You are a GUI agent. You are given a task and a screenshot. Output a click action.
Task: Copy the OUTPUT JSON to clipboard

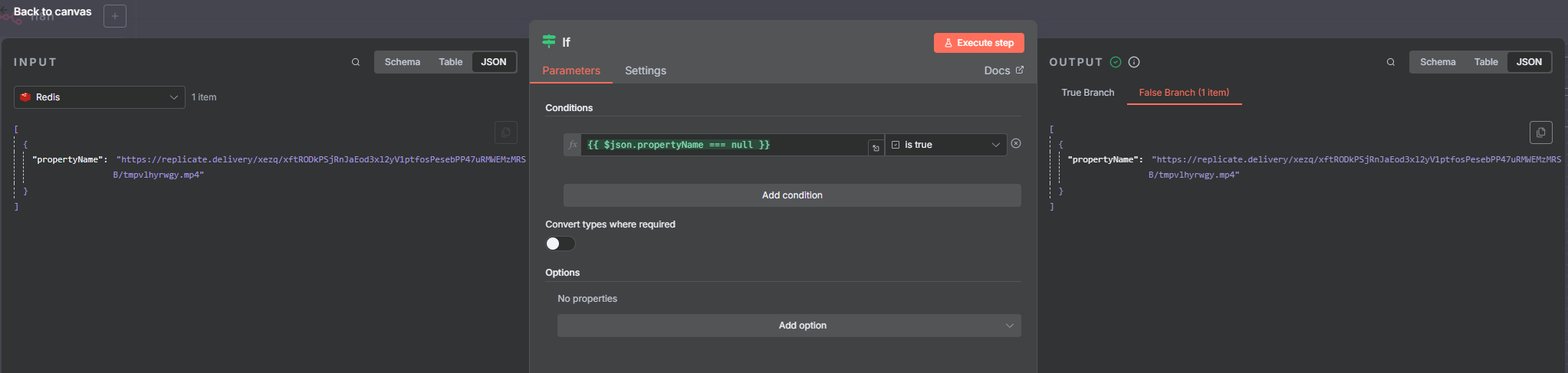[x=1541, y=133]
